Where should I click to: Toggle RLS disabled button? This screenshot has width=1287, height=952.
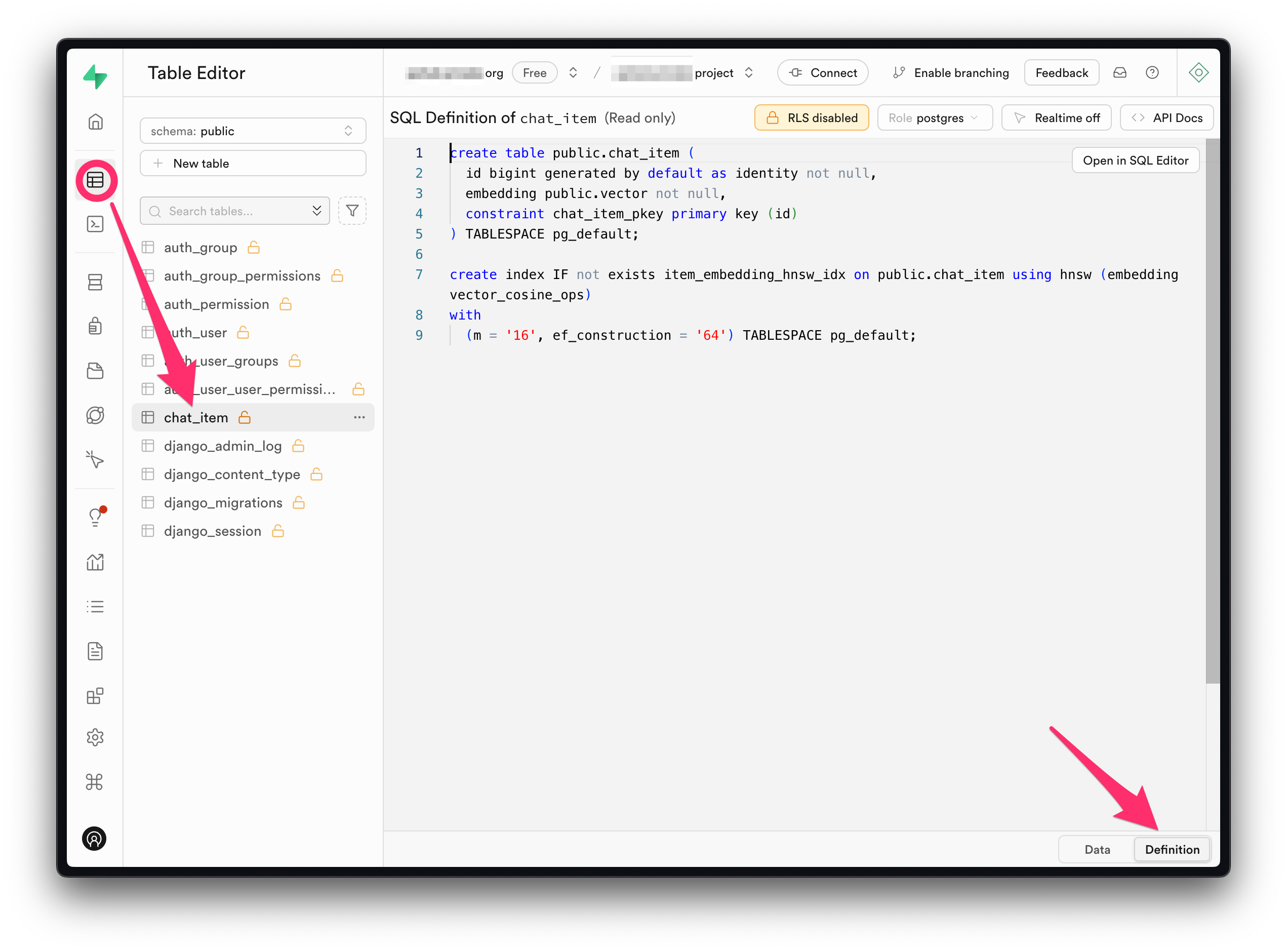[811, 118]
